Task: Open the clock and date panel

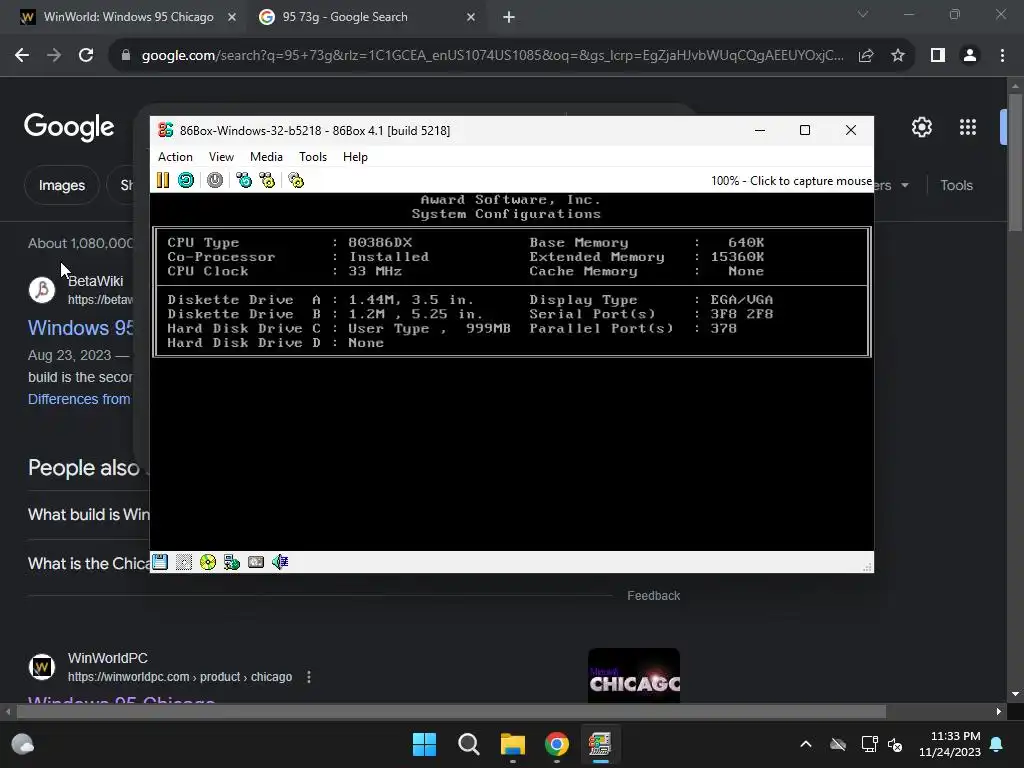Action: [x=950, y=744]
